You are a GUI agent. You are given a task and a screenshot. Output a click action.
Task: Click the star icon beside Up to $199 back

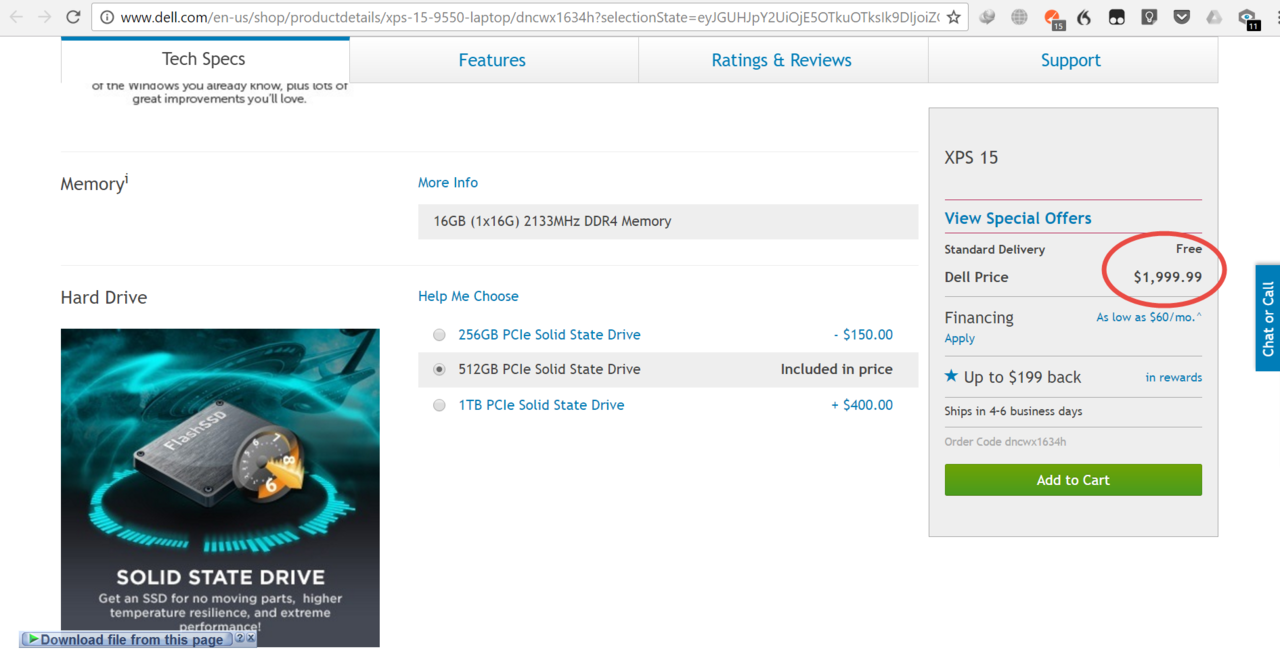951,377
